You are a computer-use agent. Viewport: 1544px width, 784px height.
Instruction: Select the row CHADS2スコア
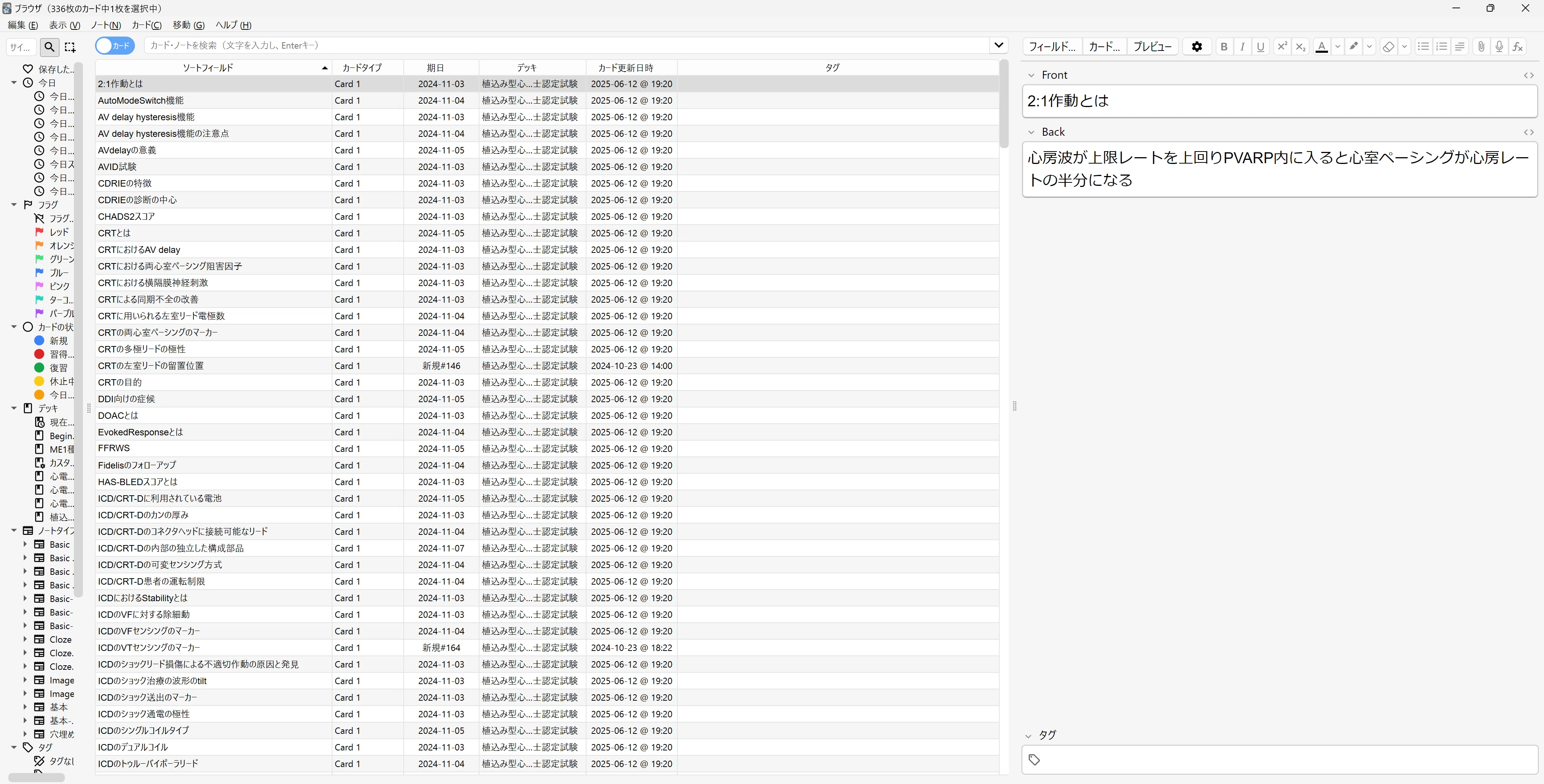547,216
